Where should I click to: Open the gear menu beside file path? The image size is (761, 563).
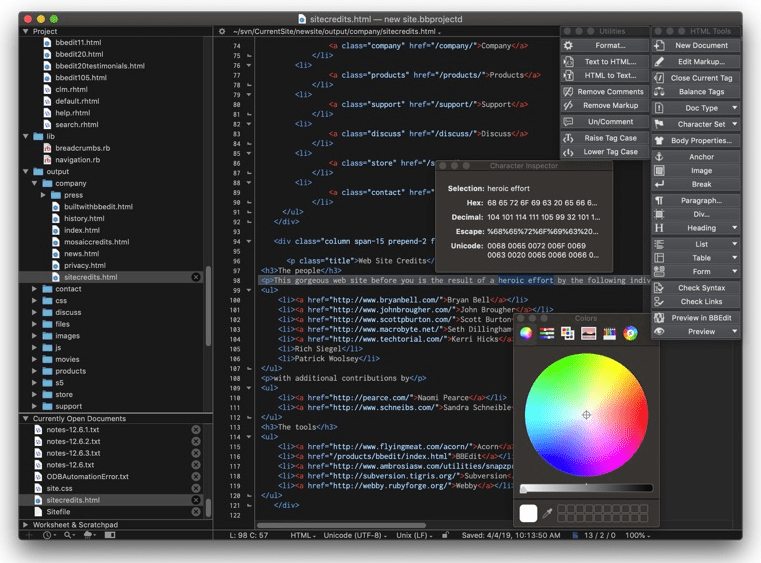(222, 31)
